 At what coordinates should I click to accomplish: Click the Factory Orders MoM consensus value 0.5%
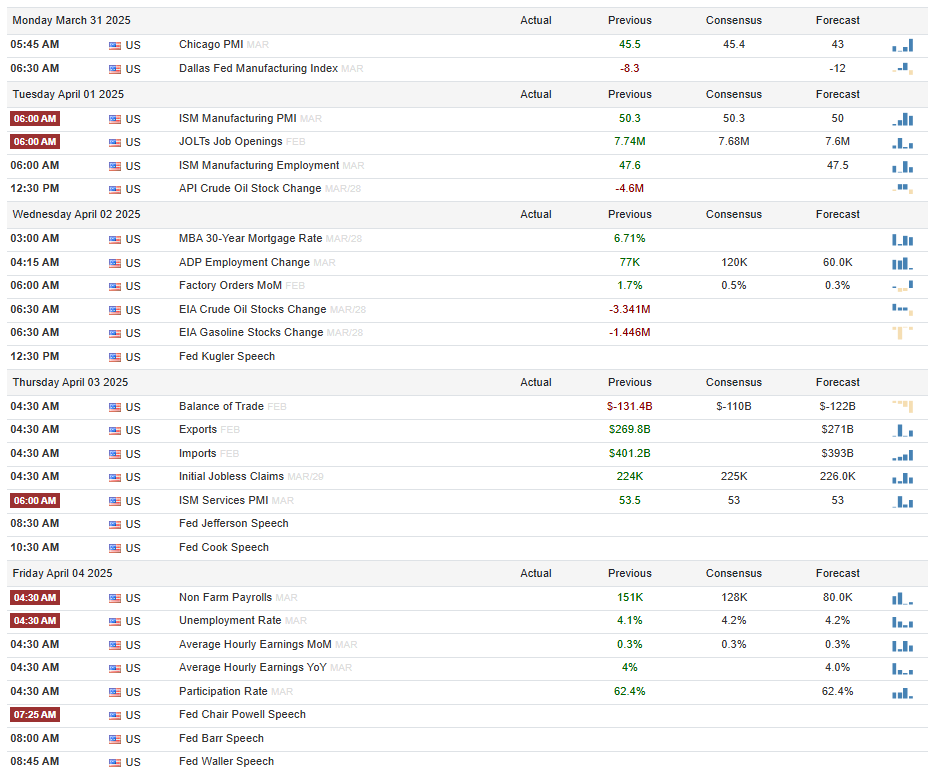[x=734, y=286]
